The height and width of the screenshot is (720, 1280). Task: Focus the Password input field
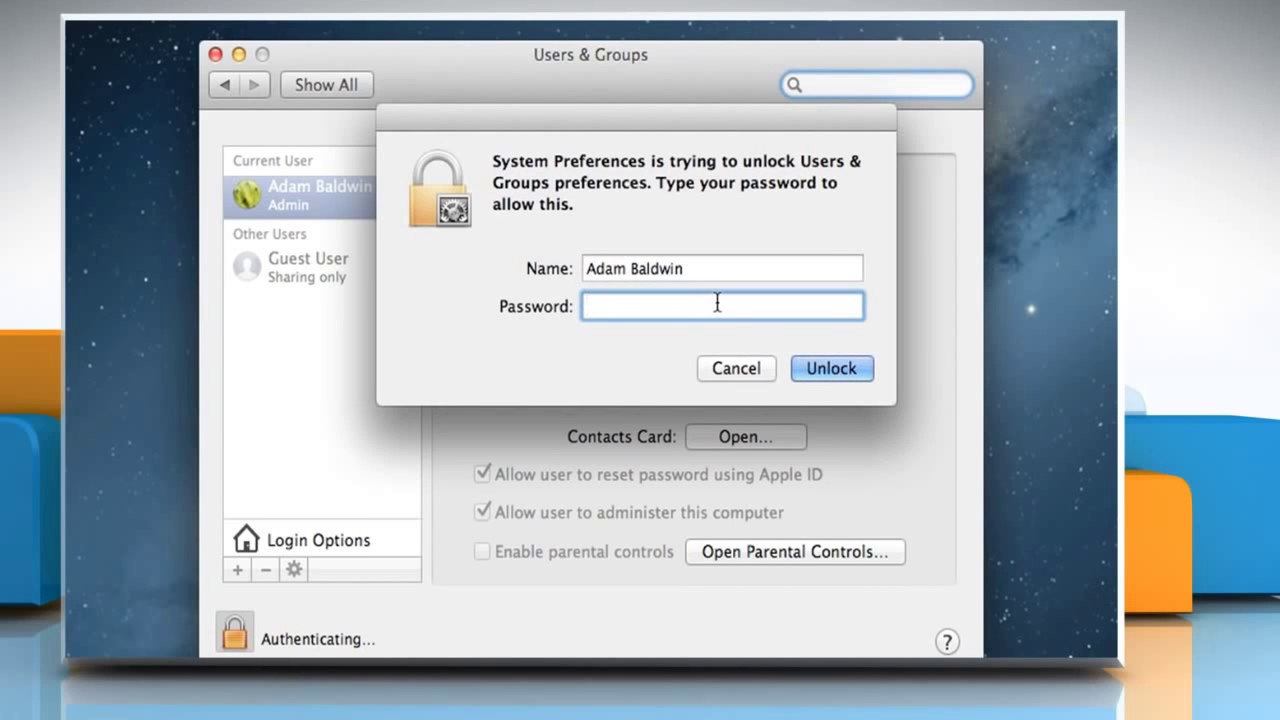(723, 306)
